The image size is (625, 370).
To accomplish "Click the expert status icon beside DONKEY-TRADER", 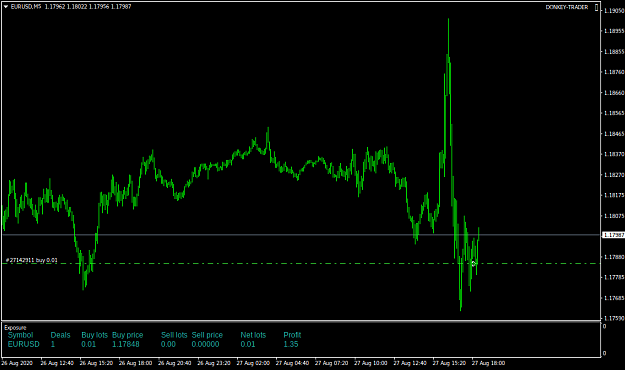I will (596, 7).
